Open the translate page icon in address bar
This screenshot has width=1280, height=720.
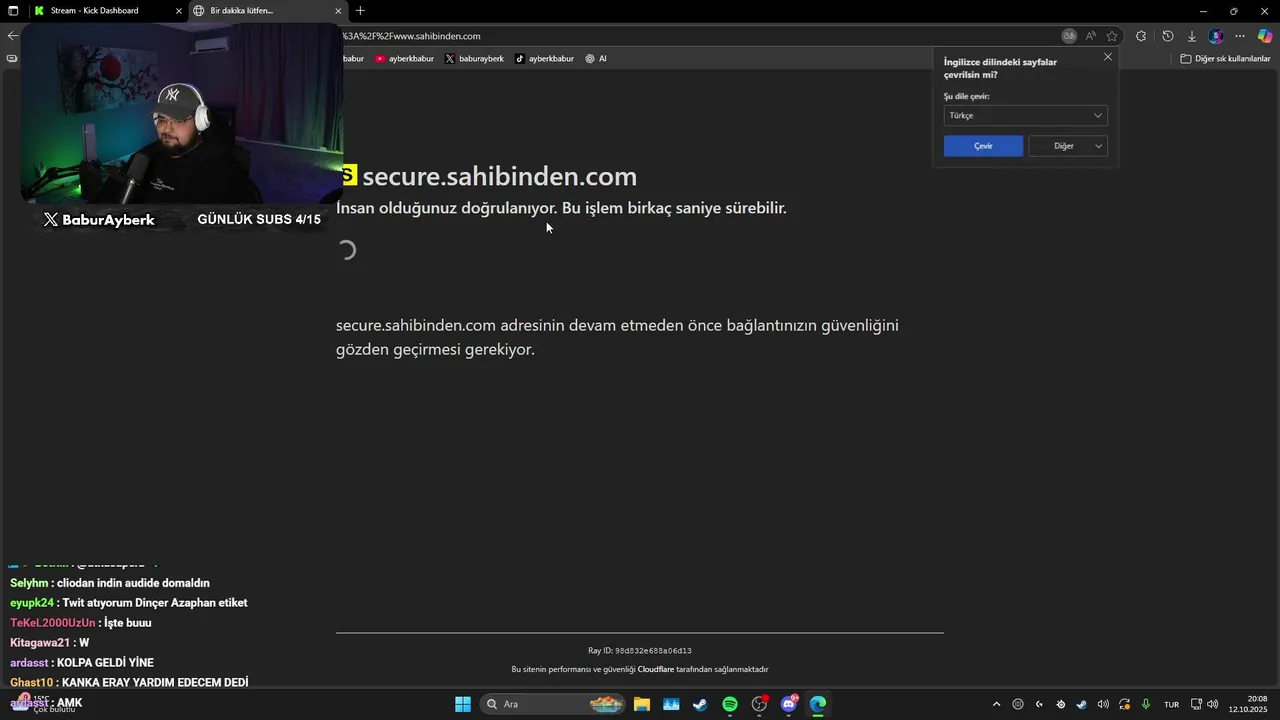[x=1069, y=36]
